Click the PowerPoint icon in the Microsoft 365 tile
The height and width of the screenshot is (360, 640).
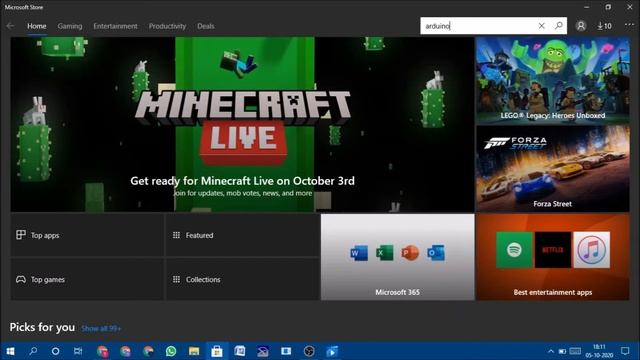pyautogui.click(x=410, y=253)
